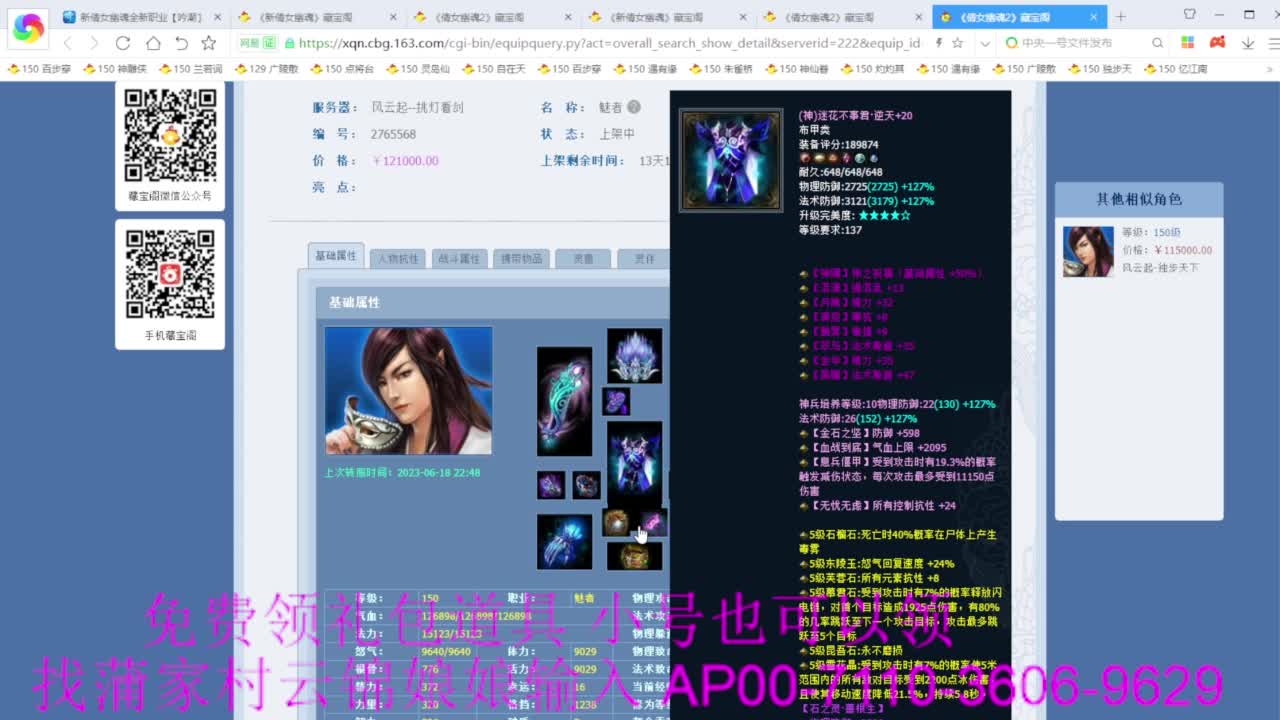Open the browser hamburger menu icon
Image resolution: width=1280 pixels, height=720 pixels.
point(1273,44)
